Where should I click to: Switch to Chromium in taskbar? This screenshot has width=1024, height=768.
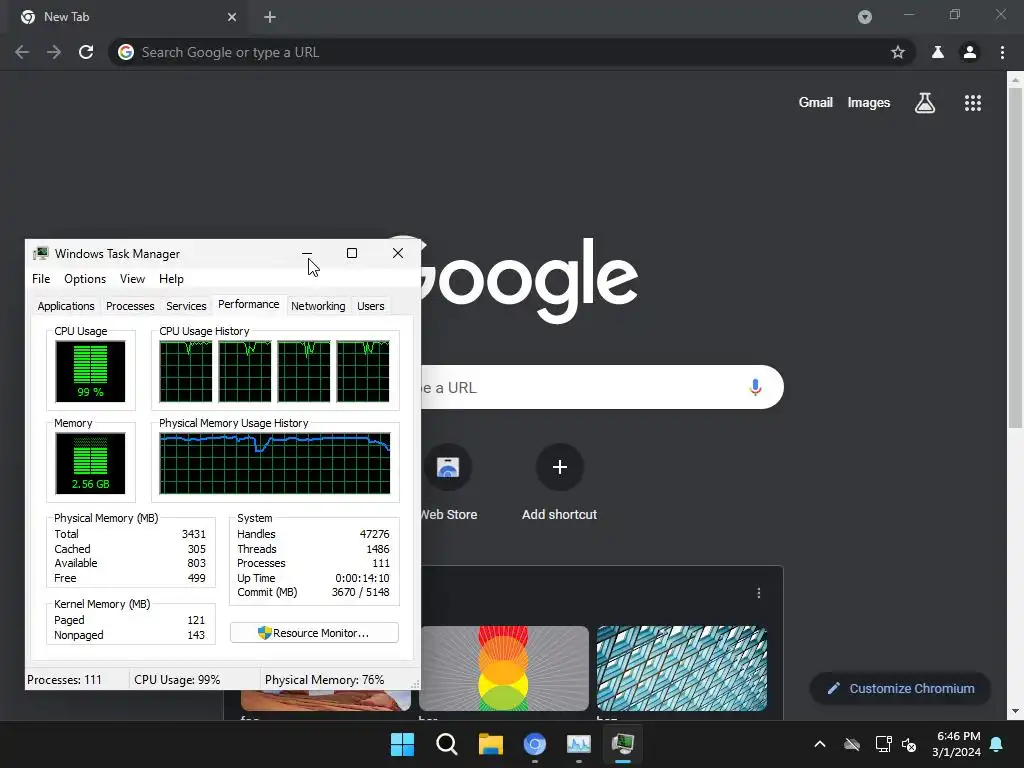click(x=535, y=744)
